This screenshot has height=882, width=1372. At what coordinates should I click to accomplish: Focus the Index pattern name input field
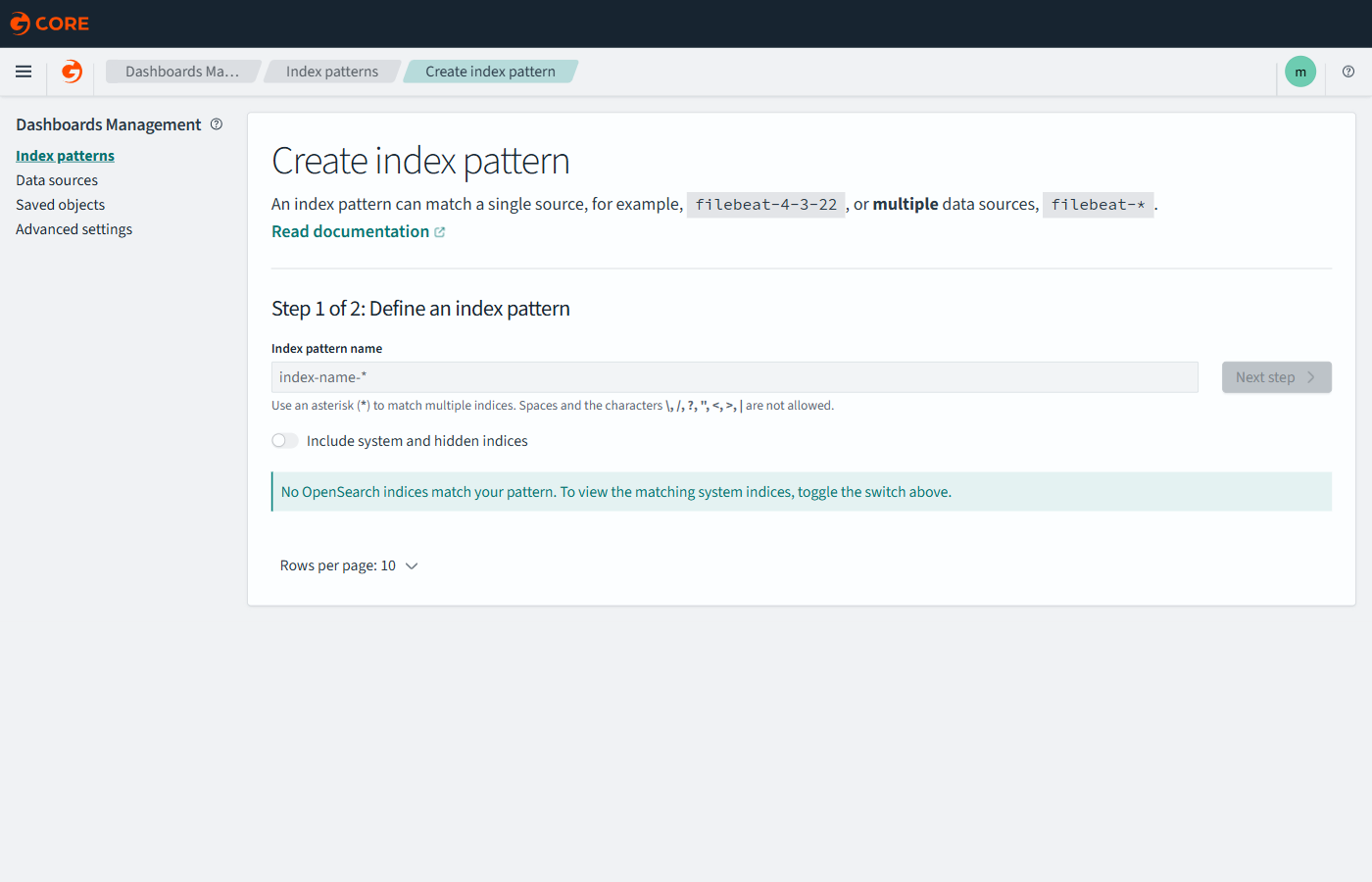(x=735, y=377)
